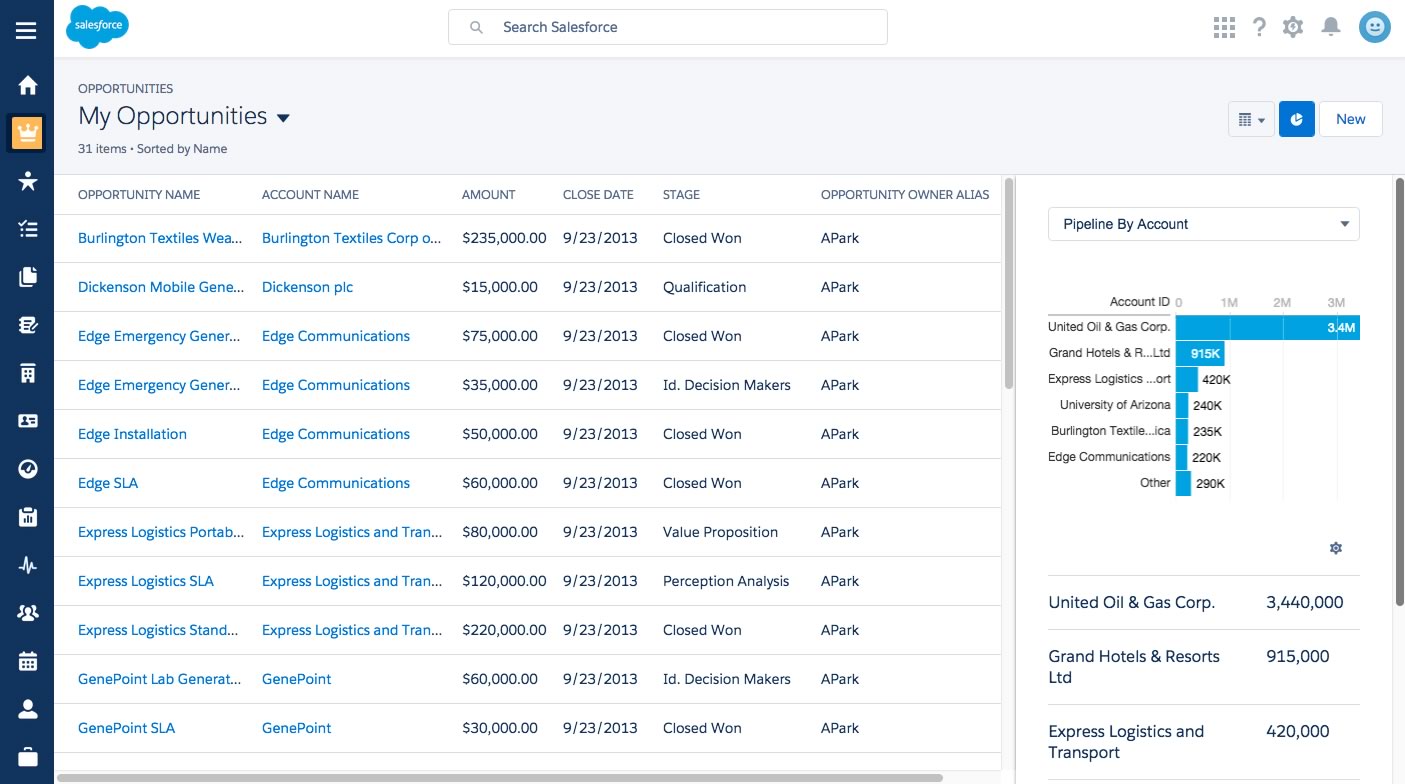Sort by Amount column header
The width and height of the screenshot is (1405, 784).
[489, 195]
